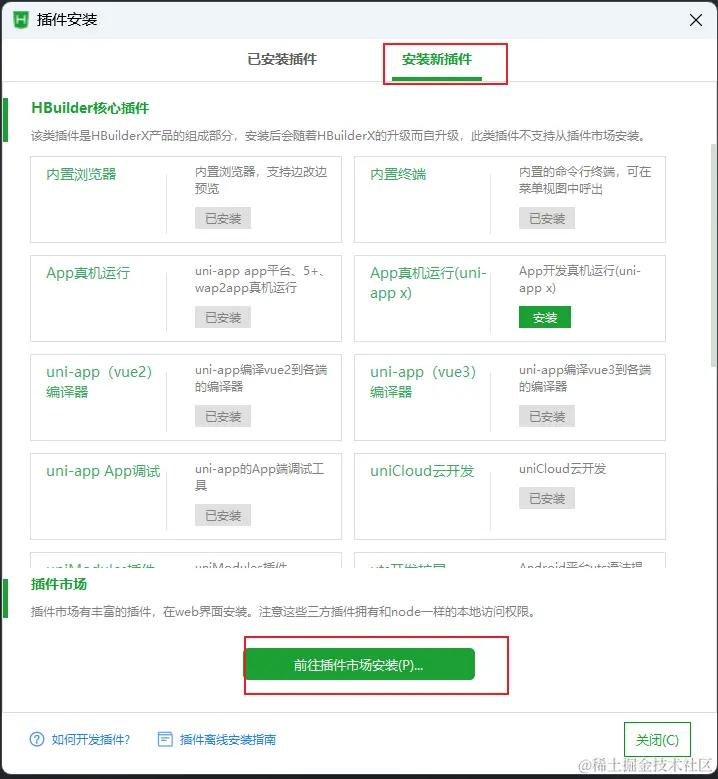Open the 如何开发插件? help link
The height and width of the screenshot is (779, 718).
pyautogui.click(x=90, y=740)
